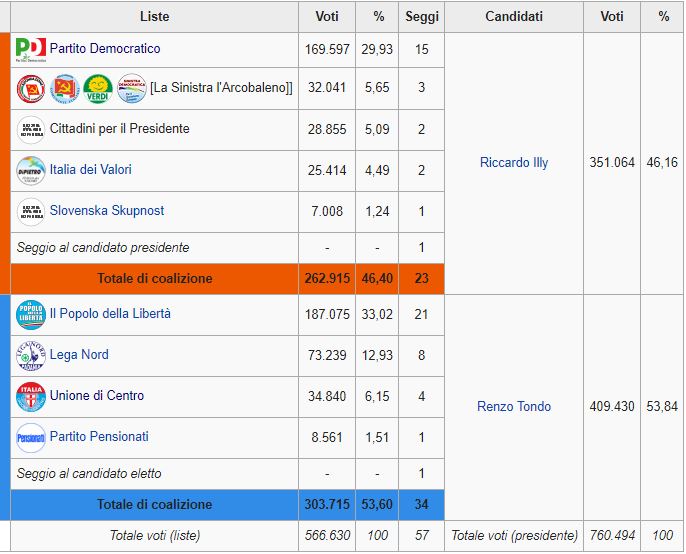
Task: Open the Partito Pensionati text link
Action: (99, 437)
